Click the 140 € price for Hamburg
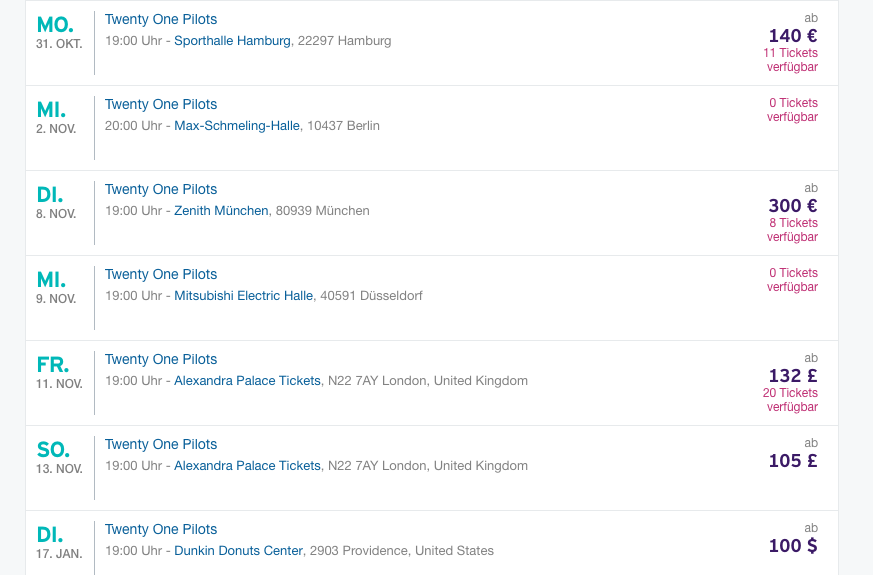The width and height of the screenshot is (873, 575). pos(792,36)
